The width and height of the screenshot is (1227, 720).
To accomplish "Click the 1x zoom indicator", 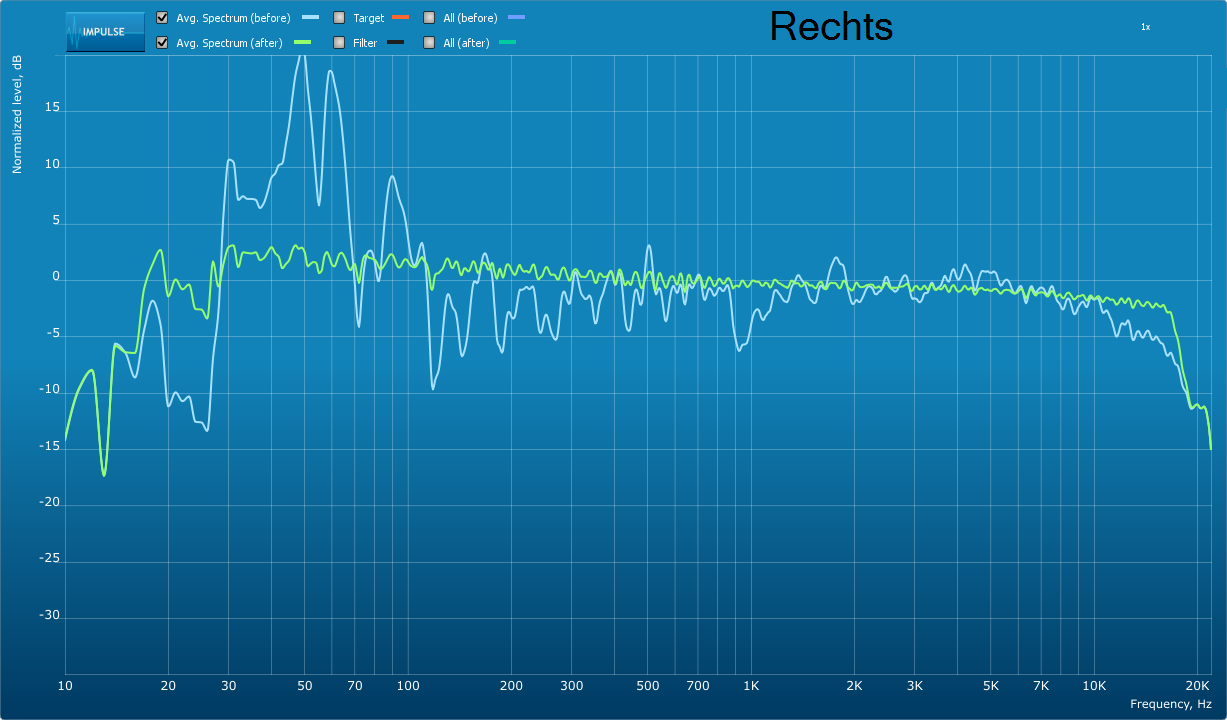I will tap(1145, 27).
